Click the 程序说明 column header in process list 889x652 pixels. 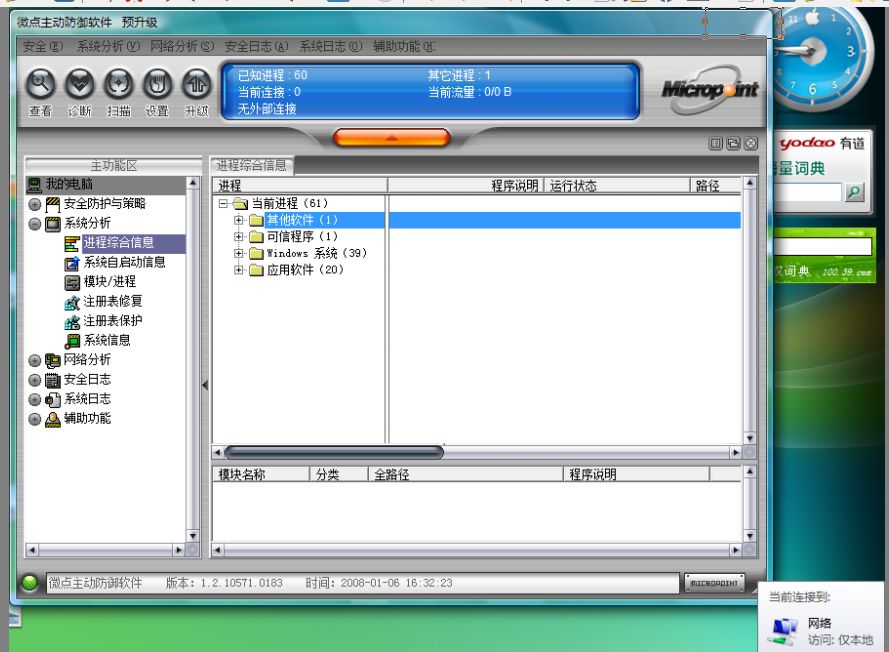pyautogui.click(x=466, y=185)
